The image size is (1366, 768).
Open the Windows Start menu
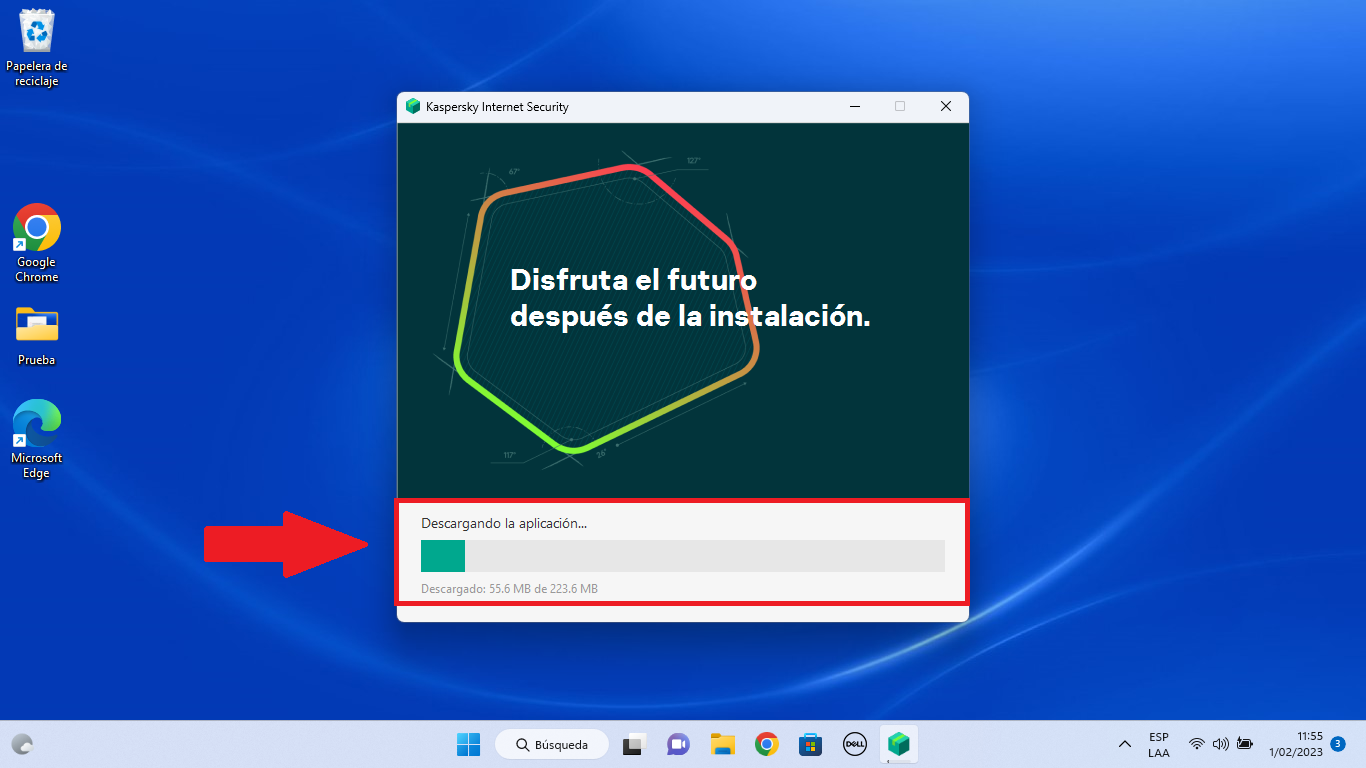point(468,744)
